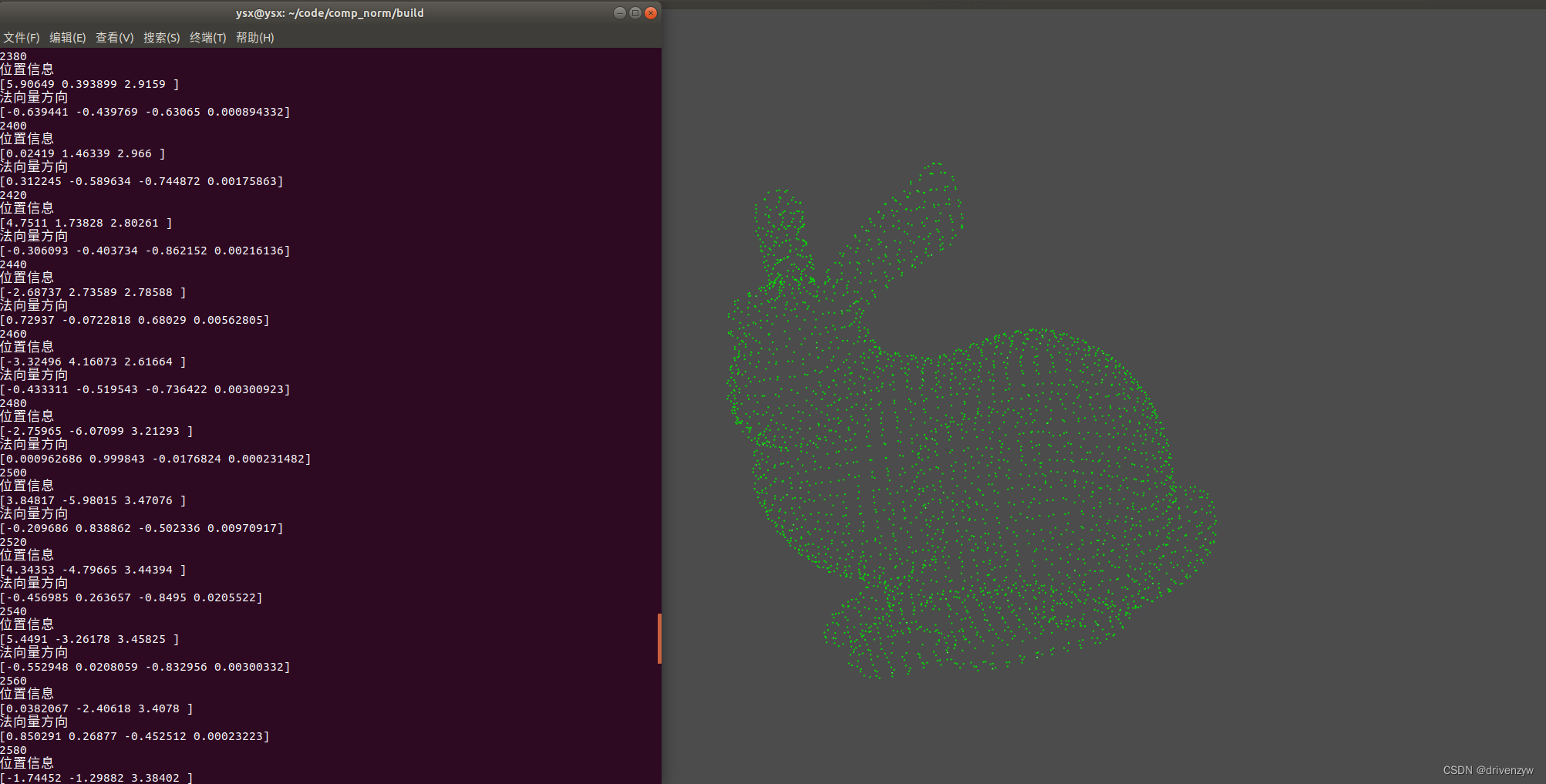
Task: Click the terminal vertical scrollbar handle
Action: pyautogui.click(x=659, y=638)
